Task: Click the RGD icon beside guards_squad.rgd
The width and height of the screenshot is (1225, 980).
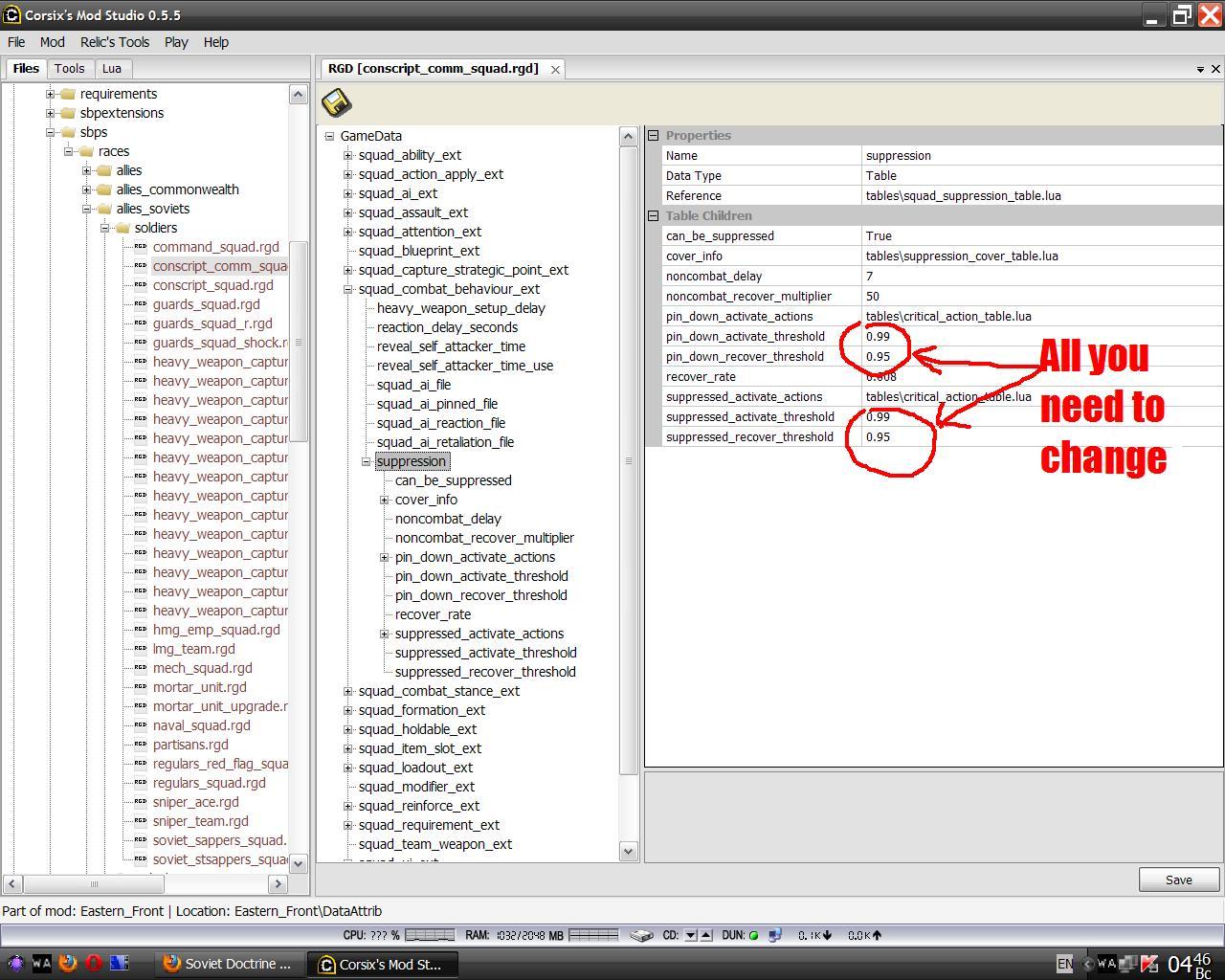Action: pos(141,304)
